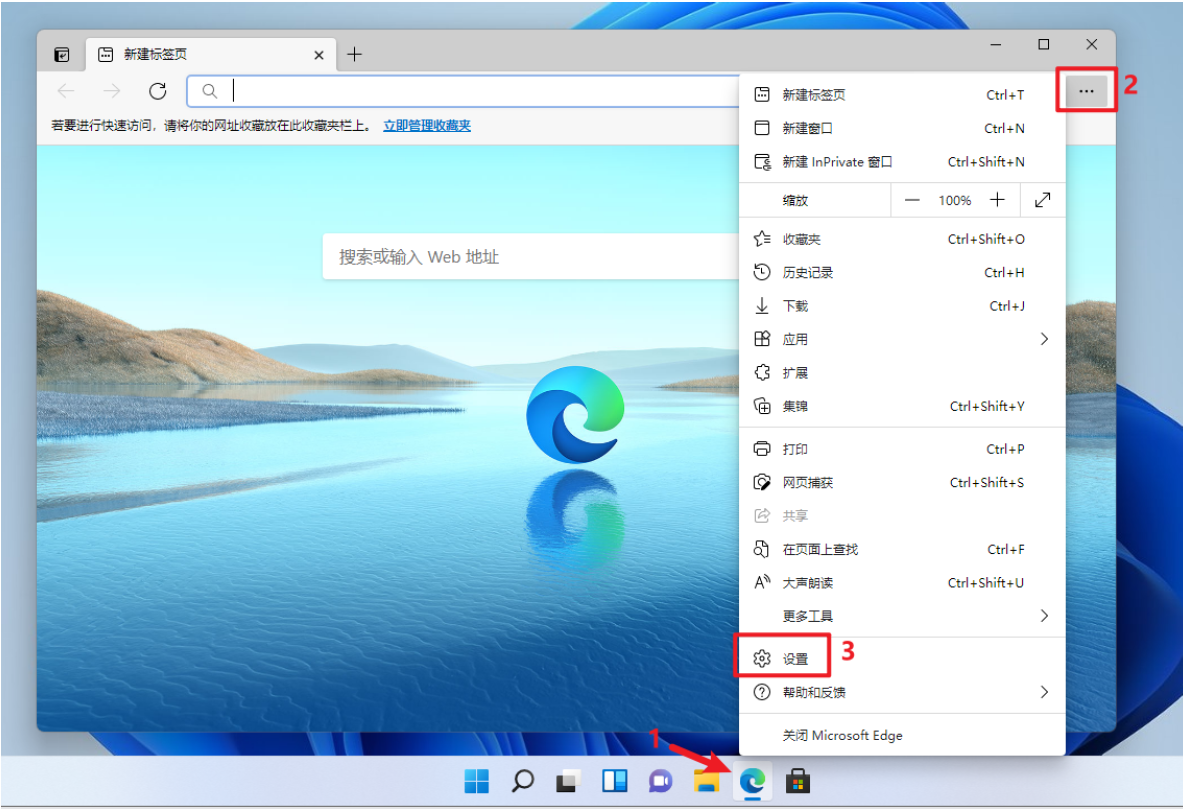This screenshot has height=810, width=1183.
Task: Refresh the current page
Action: pyautogui.click(x=157, y=90)
